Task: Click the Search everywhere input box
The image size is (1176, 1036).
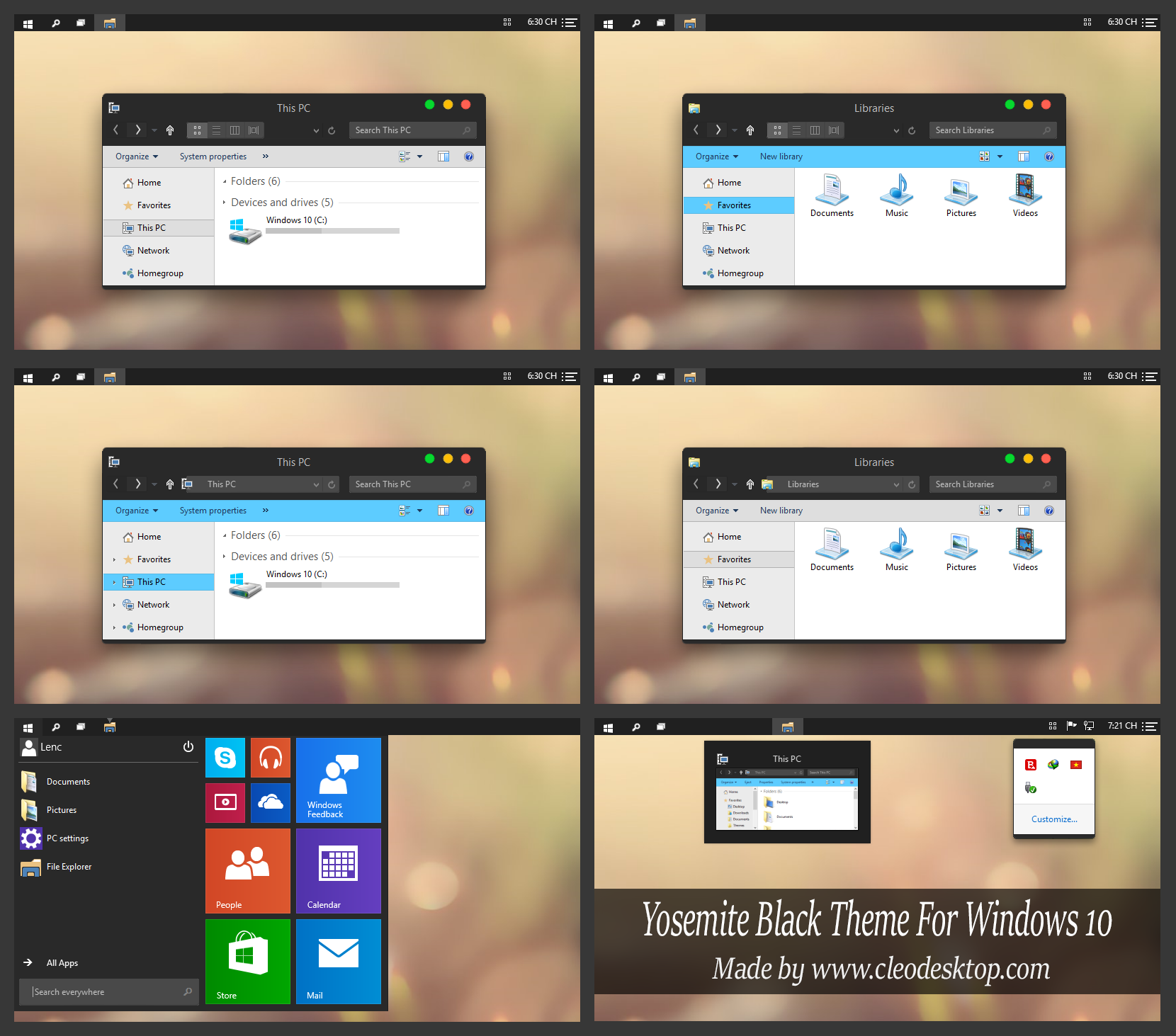Action: coord(106,992)
